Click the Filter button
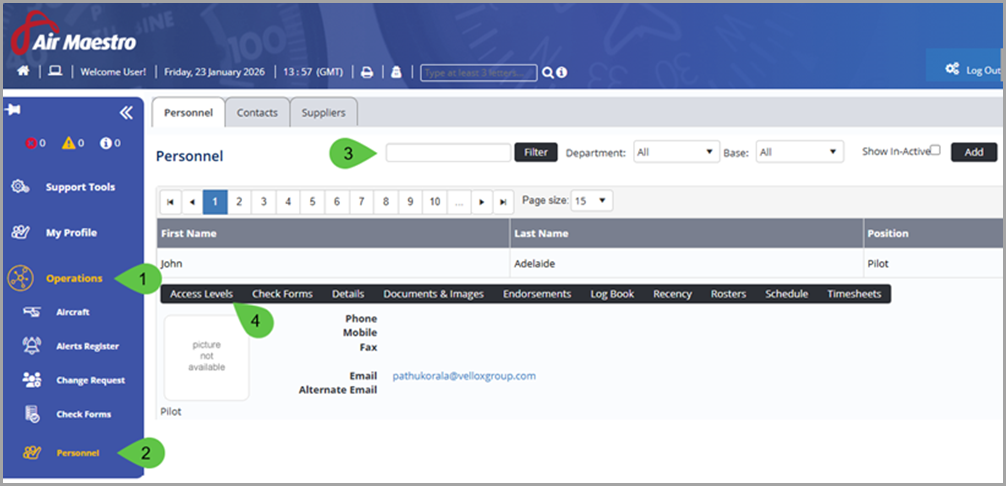This screenshot has width=1006, height=486. [x=536, y=152]
